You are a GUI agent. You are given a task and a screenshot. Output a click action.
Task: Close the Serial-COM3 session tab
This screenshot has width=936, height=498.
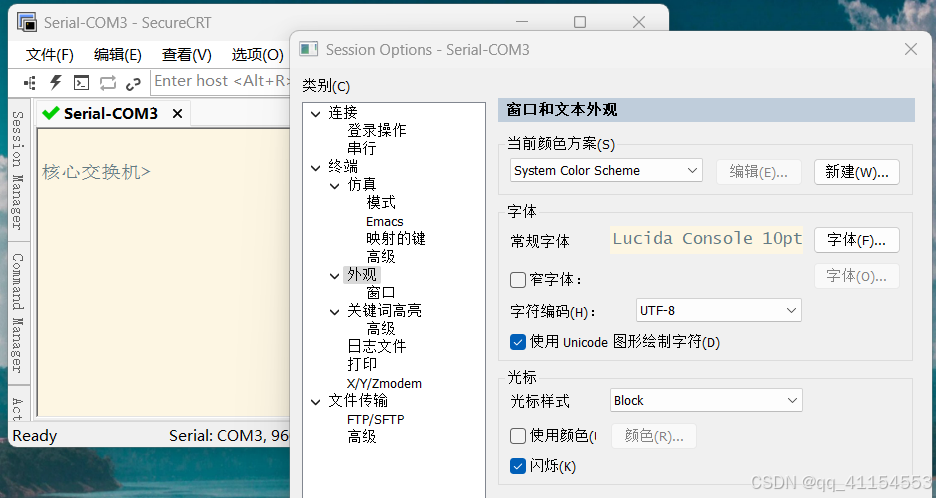point(177,113)
